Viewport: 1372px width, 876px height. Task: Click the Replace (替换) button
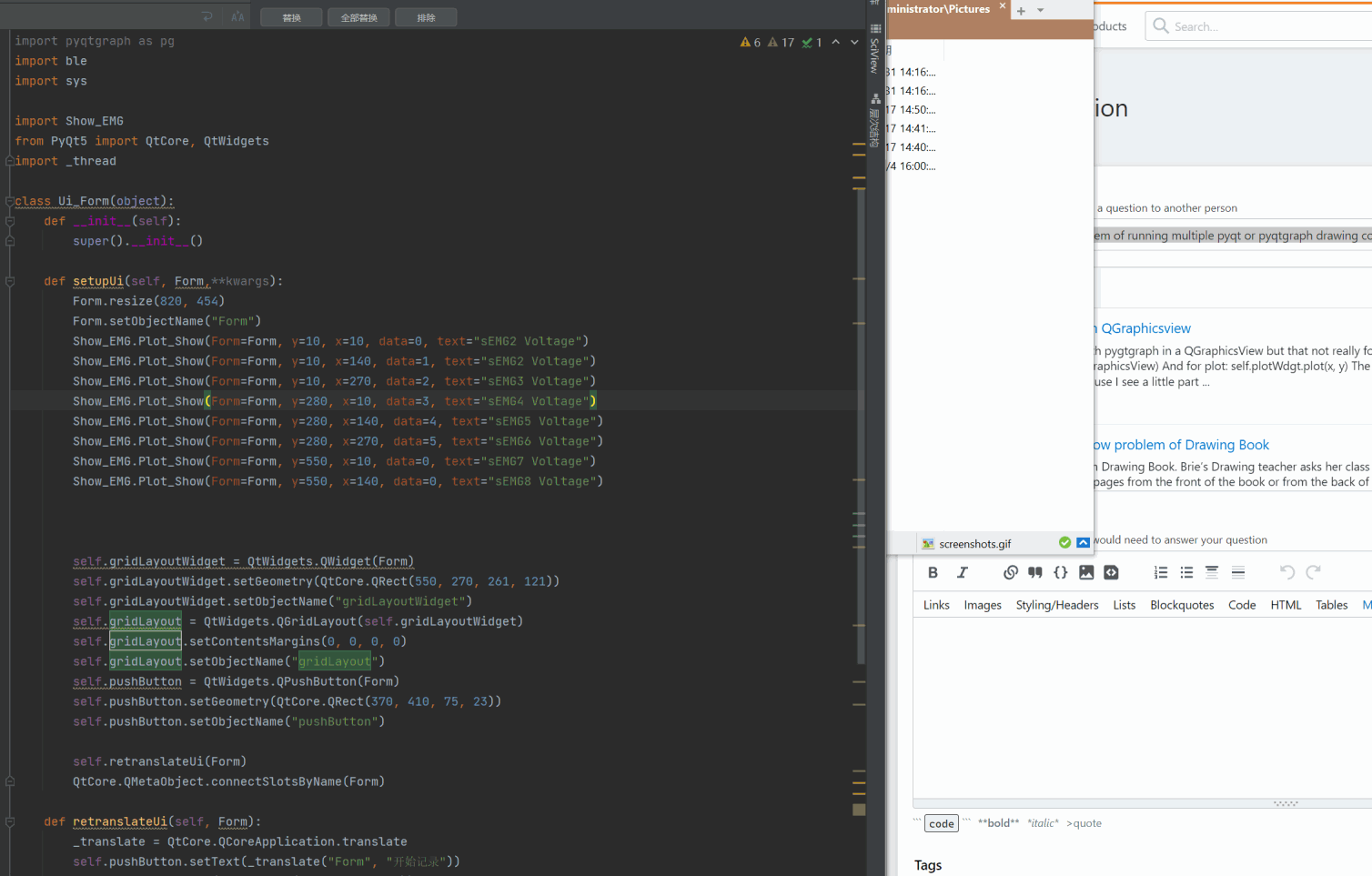click(291, 17)
